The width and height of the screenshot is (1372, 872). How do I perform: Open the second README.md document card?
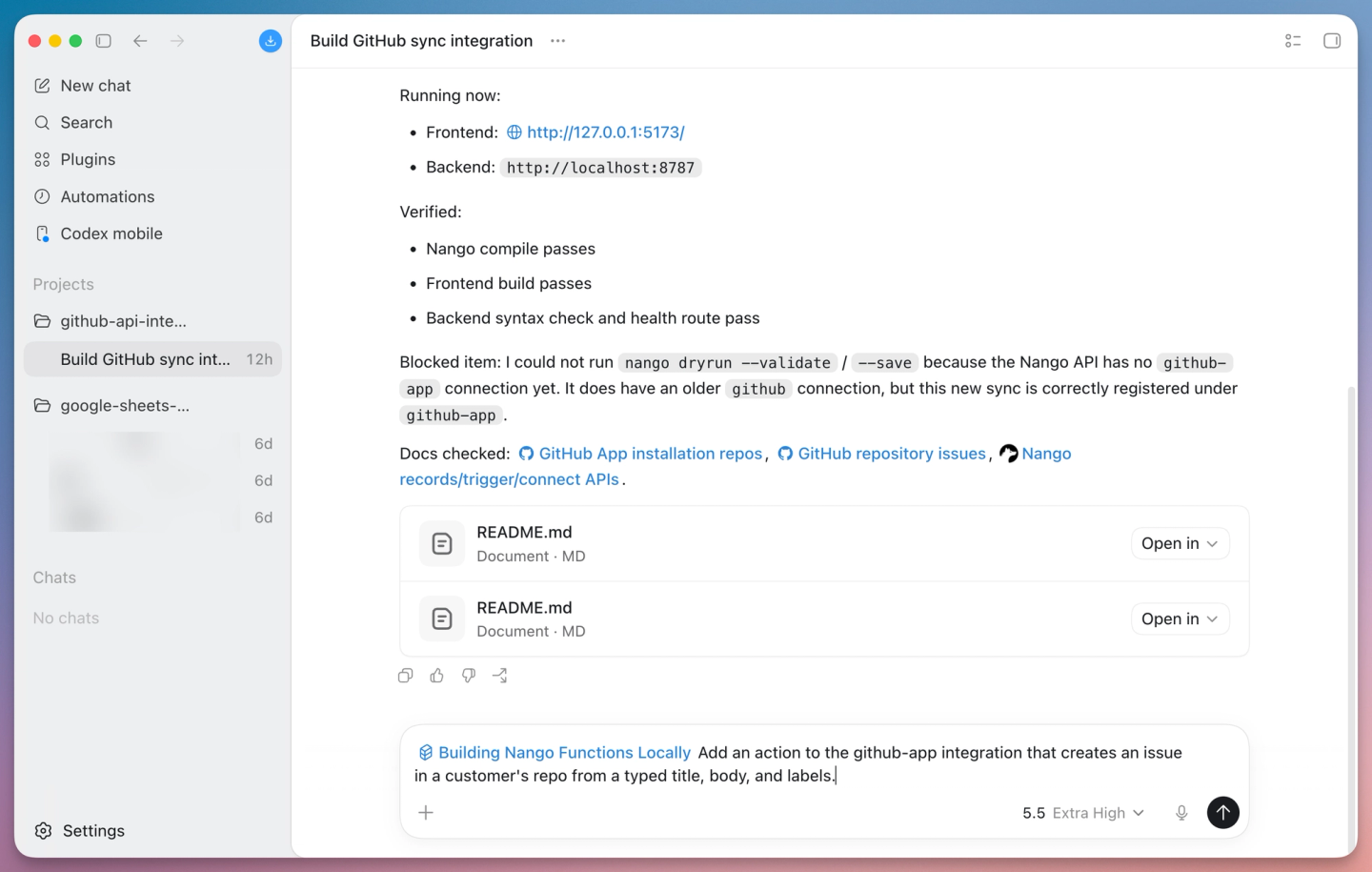[x=824, y=619]
